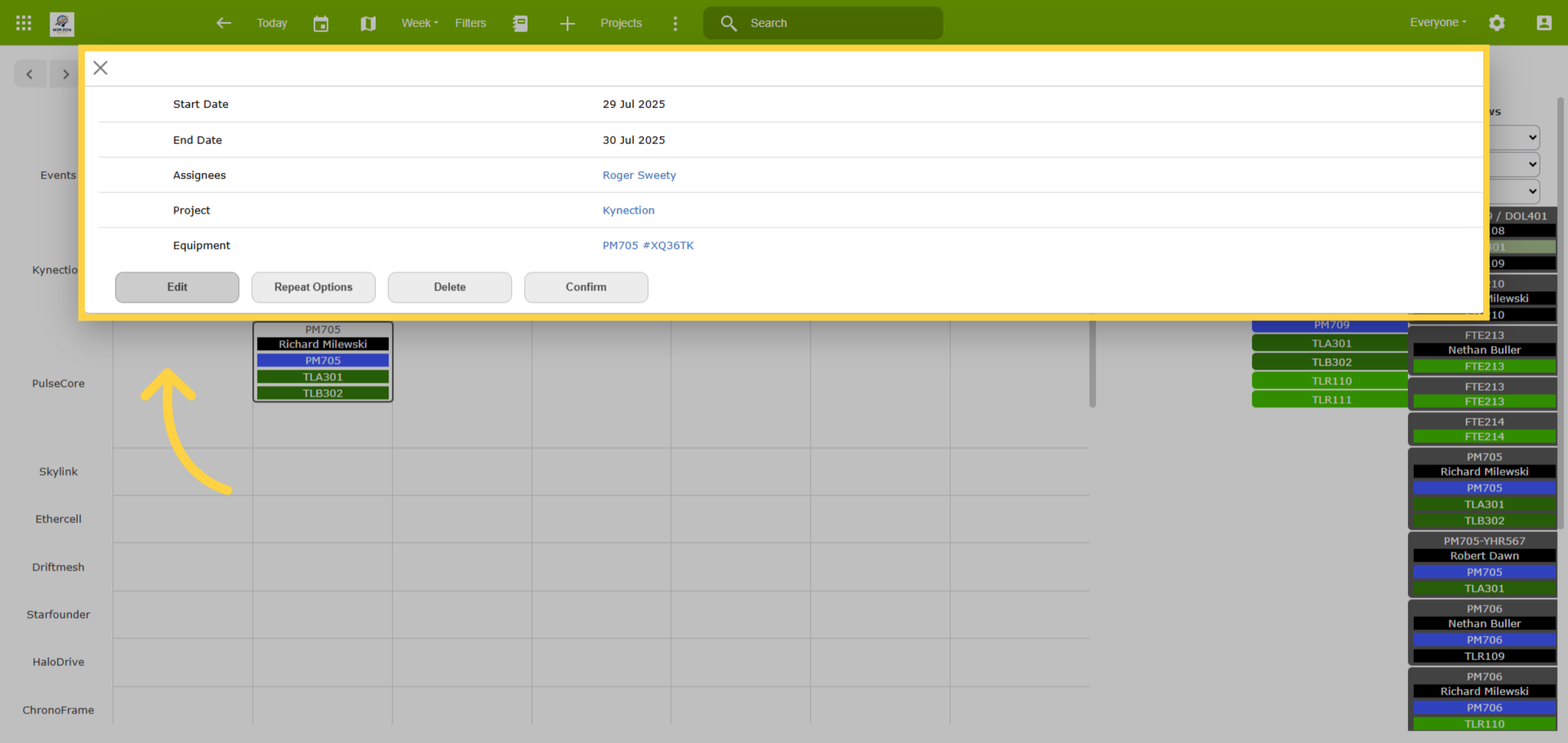Open the Filters menu
The height and width of the screenshot is (743, 1568).
pyautogui.click(x=470, y=23)
